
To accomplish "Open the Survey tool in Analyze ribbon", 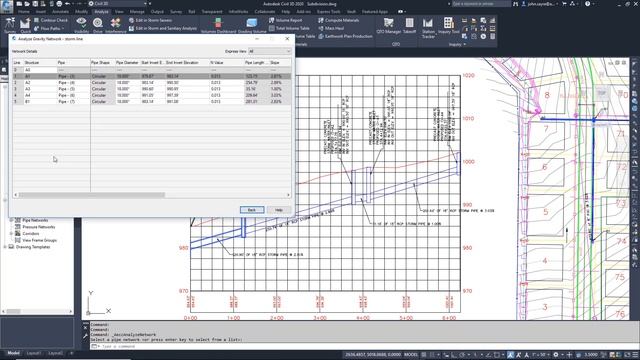I will (10, 25).
